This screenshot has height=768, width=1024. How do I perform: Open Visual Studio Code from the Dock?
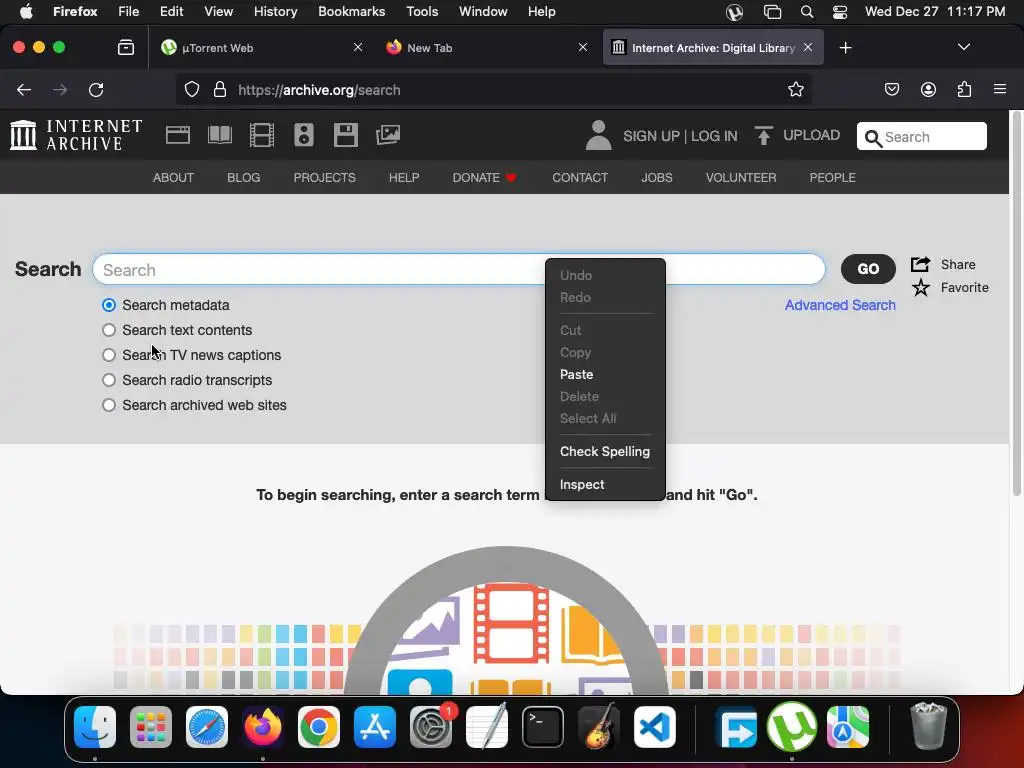(x=654, y=727)
